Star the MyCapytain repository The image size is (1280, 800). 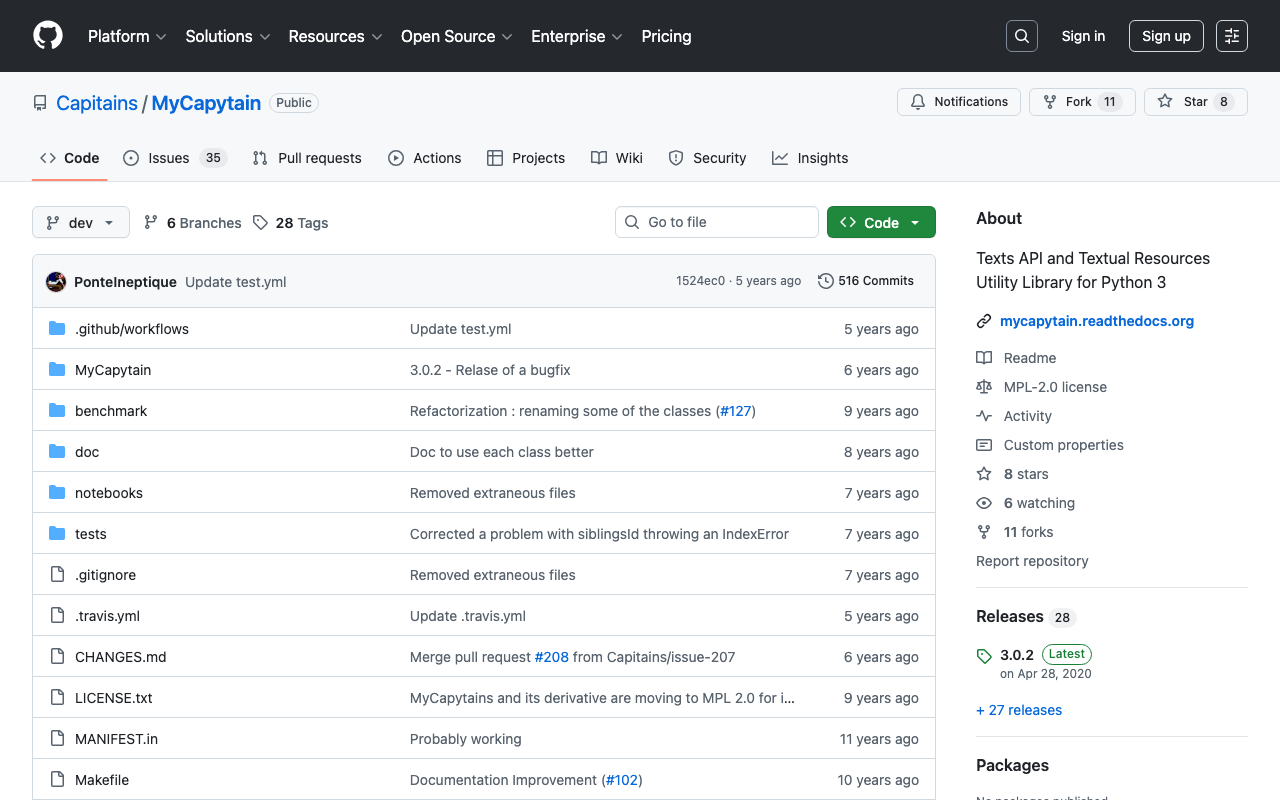point(1195,102)
